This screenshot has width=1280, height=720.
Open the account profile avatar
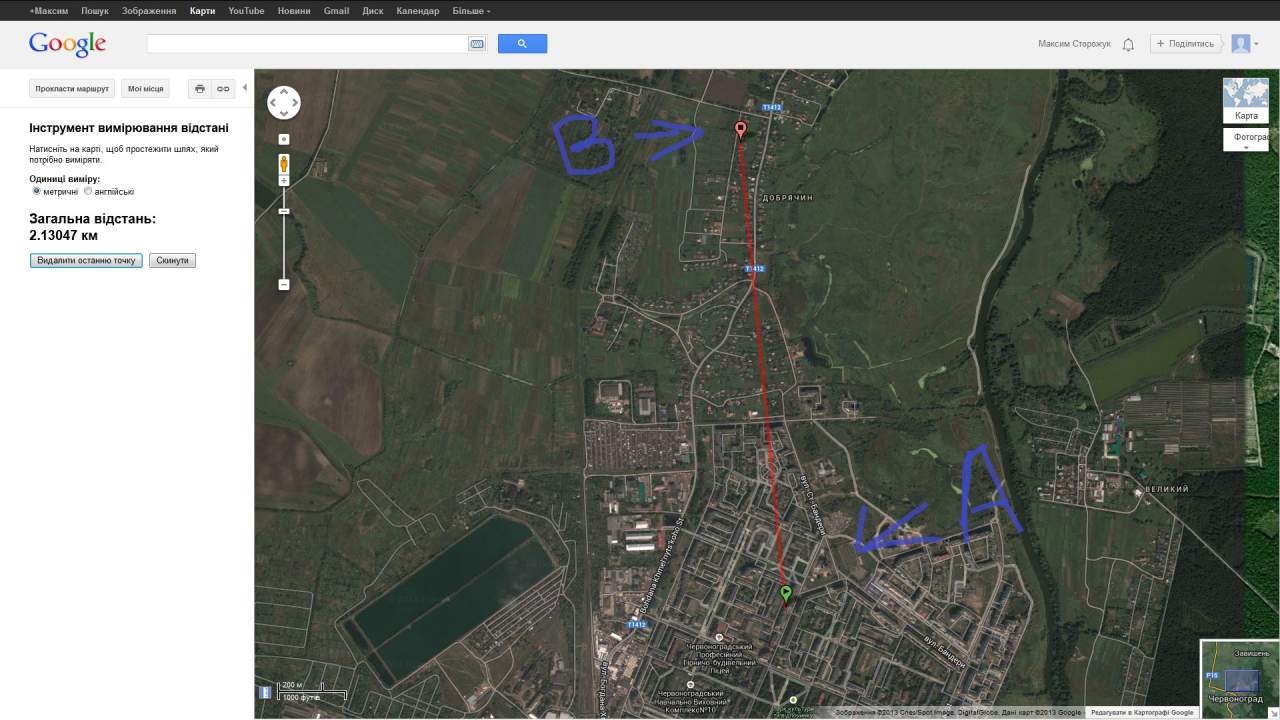1241,44
